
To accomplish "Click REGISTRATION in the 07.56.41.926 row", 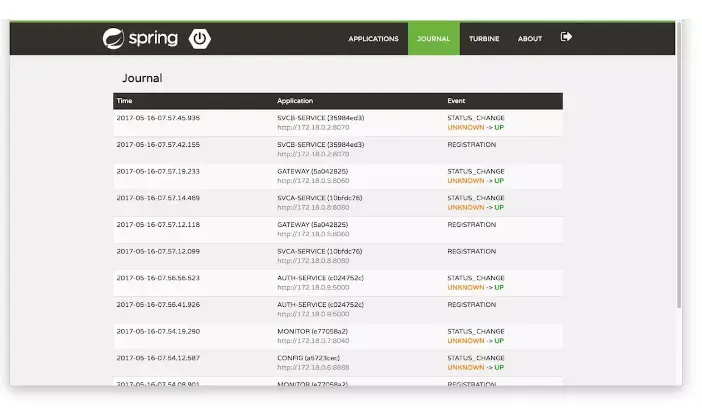I will point(472,304).
